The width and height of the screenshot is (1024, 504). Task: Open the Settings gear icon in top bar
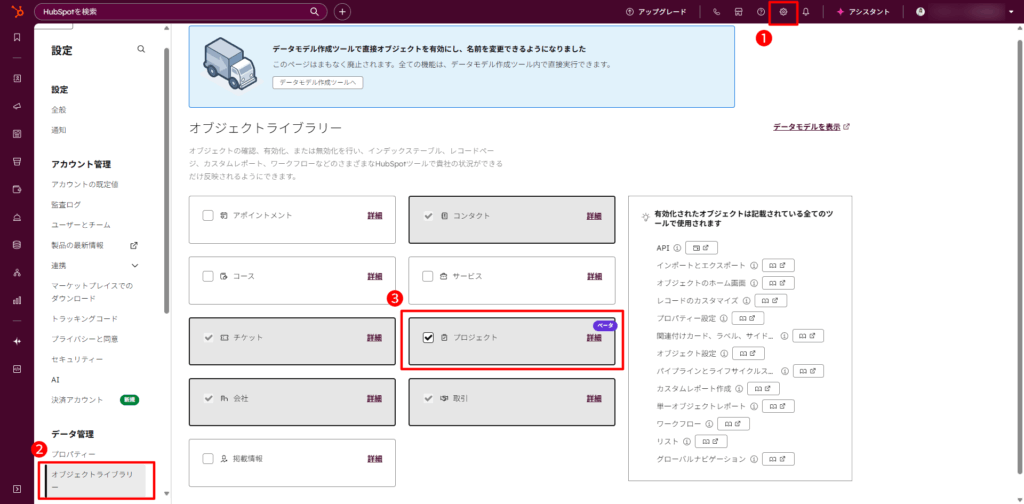(784, 12)
